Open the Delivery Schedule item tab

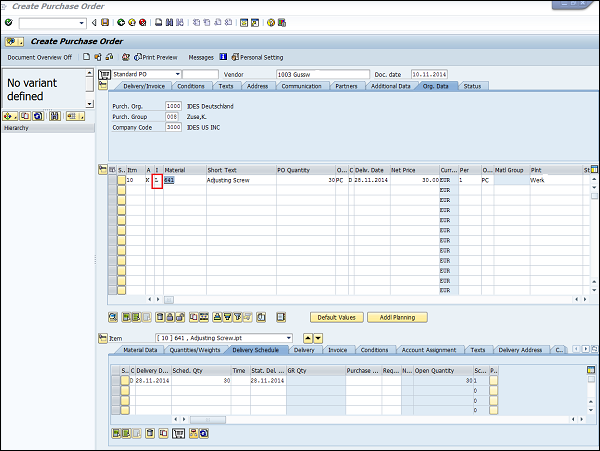(x=257, y=350)
